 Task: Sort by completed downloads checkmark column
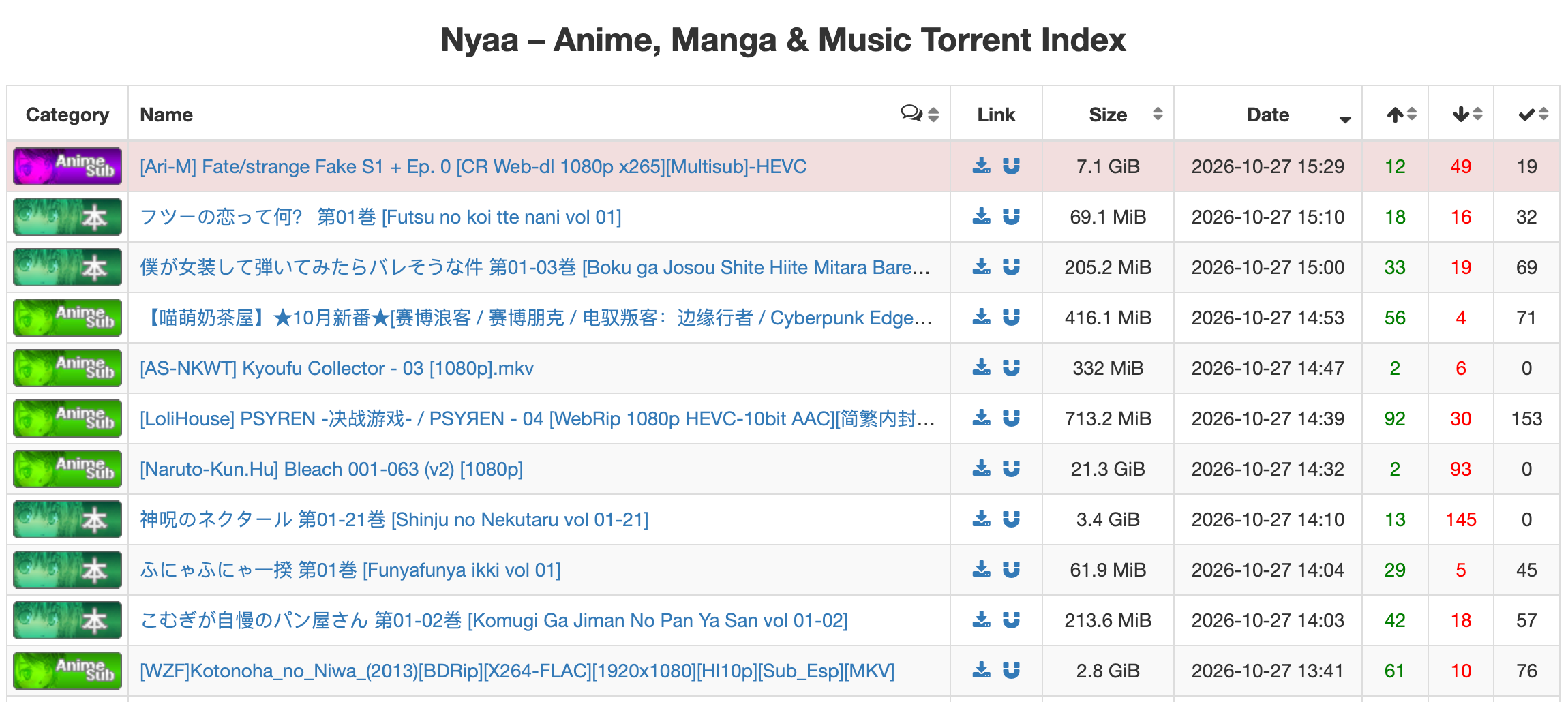pyautogui.click(x=1526, y=114)
